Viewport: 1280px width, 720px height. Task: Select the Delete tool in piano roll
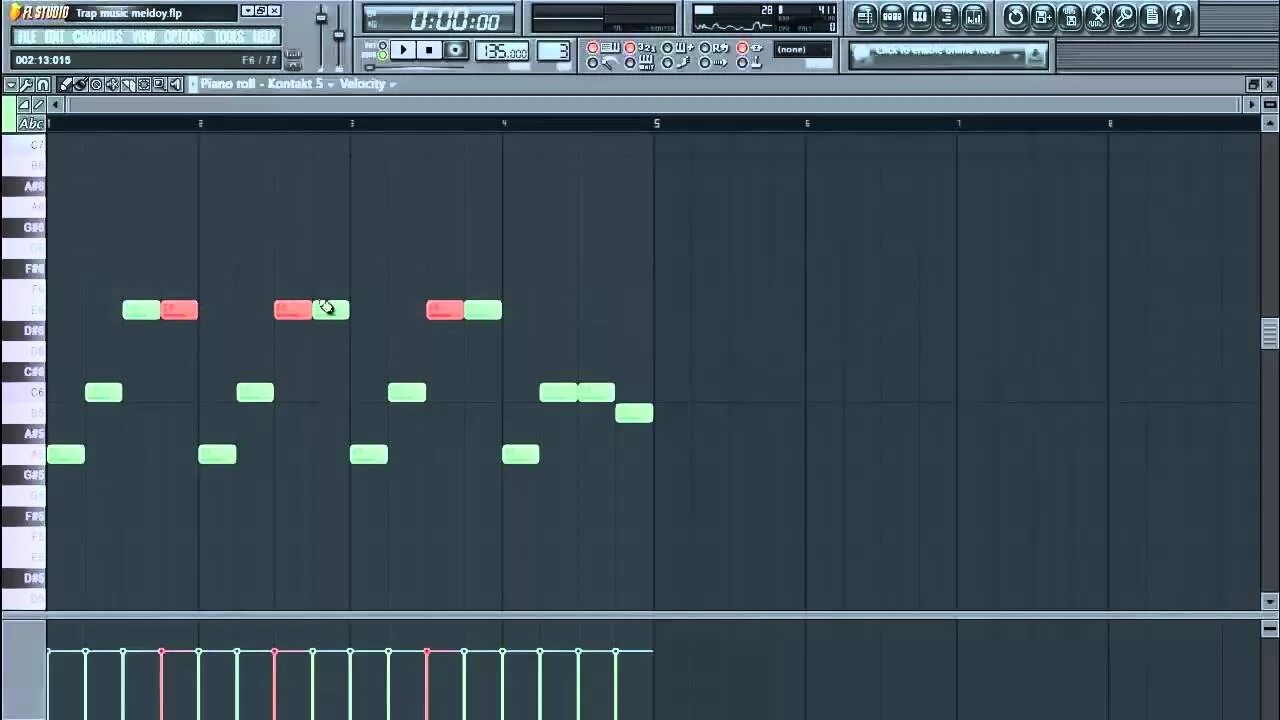[x=96, y=84]
